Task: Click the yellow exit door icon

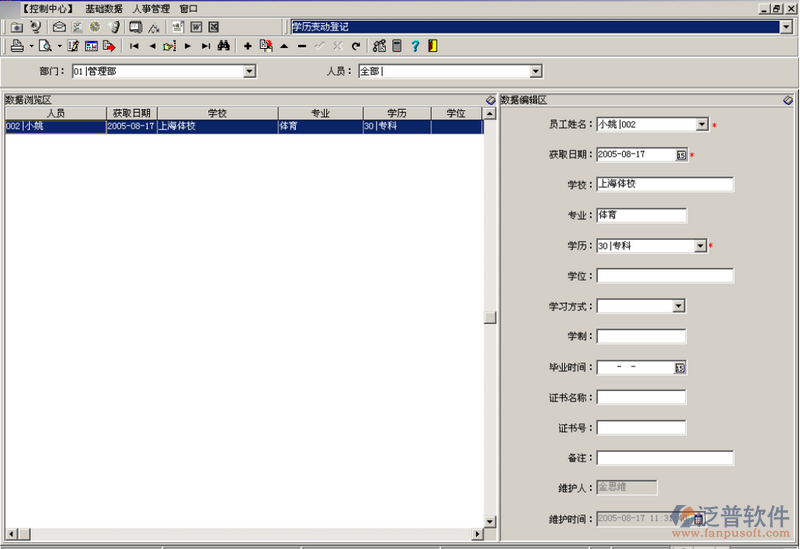Action: point(433,46)
